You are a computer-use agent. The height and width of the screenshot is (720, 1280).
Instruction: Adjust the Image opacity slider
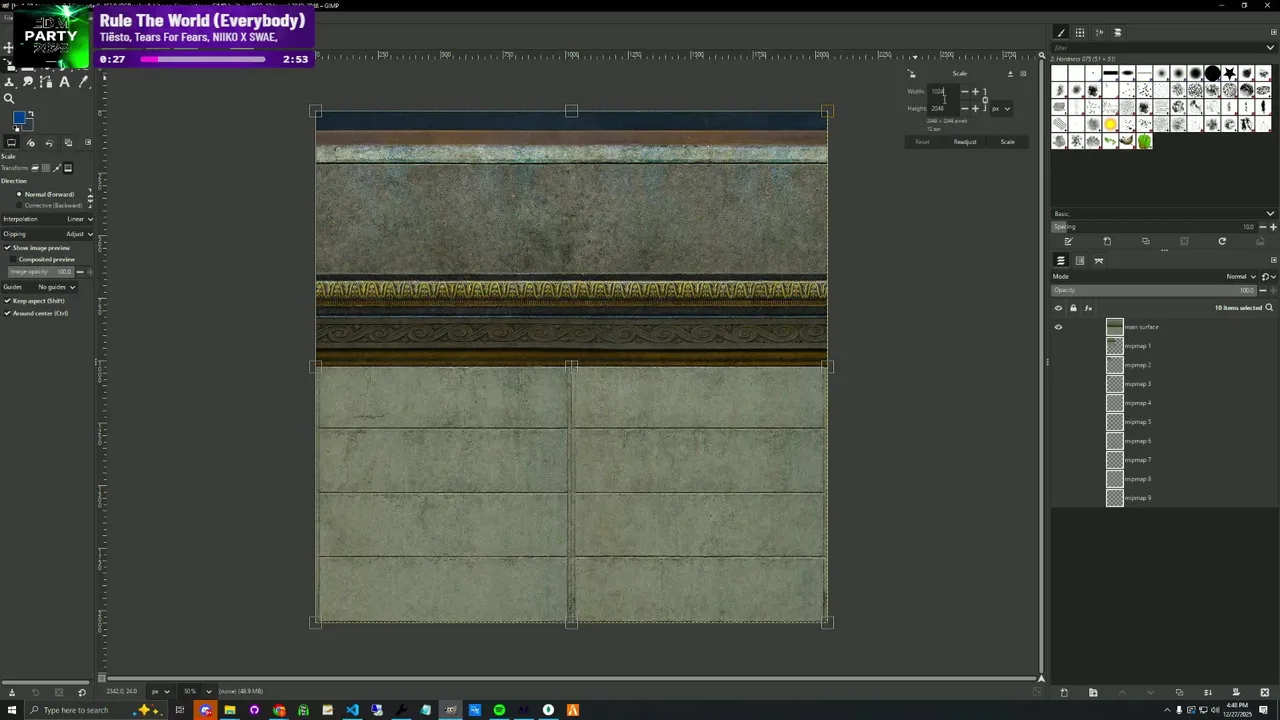(41, 272)
